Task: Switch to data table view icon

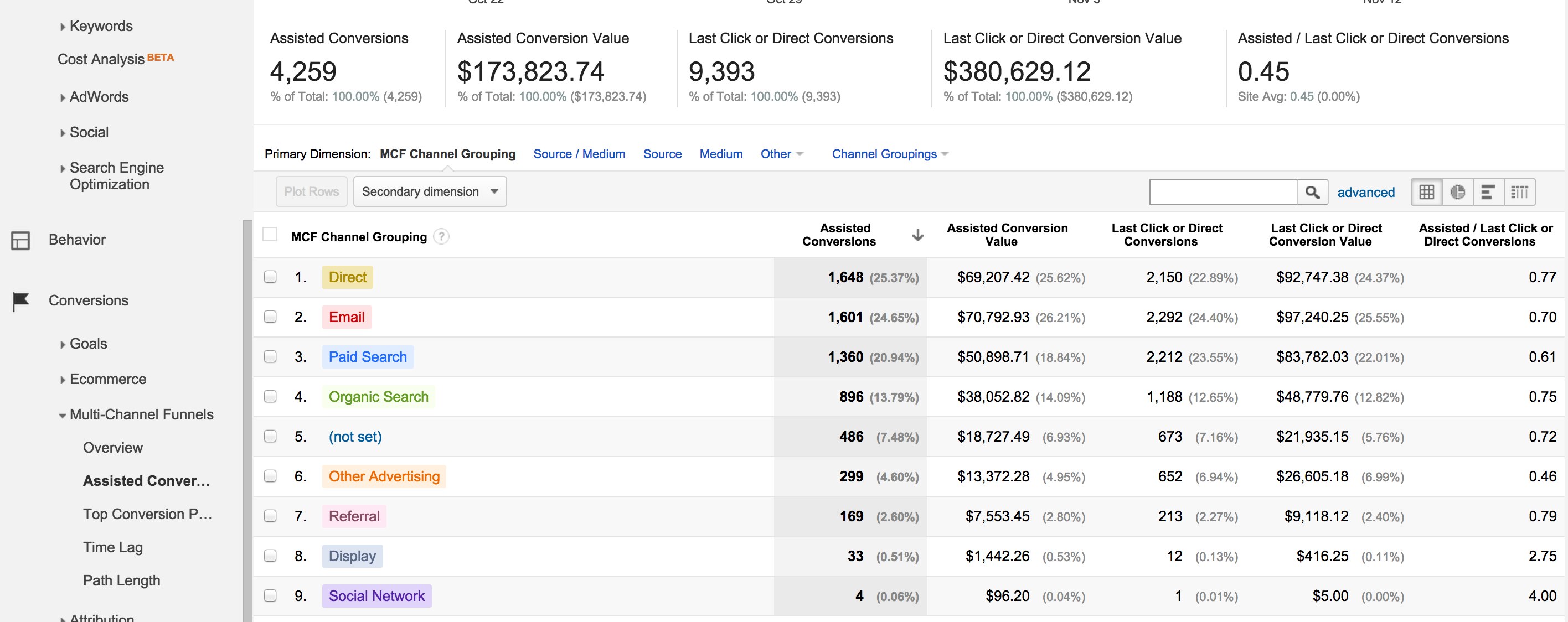Action: [1426, 193]
